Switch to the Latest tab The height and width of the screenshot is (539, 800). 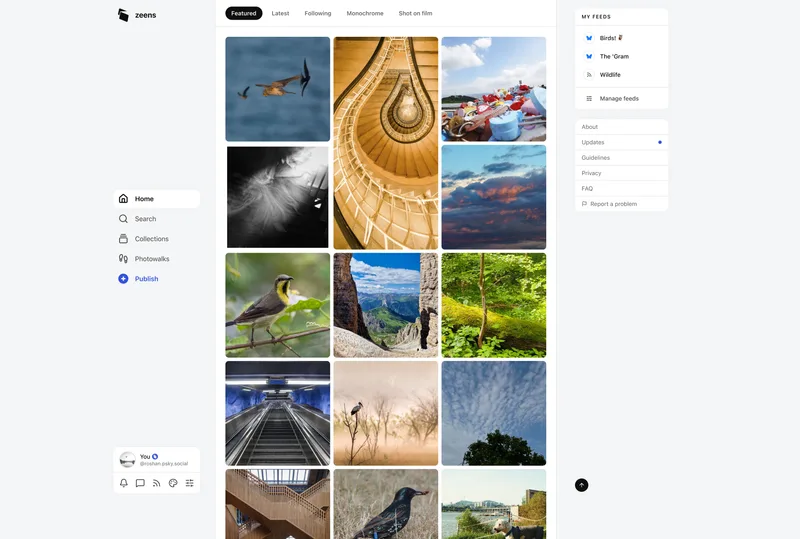(280, 13)
